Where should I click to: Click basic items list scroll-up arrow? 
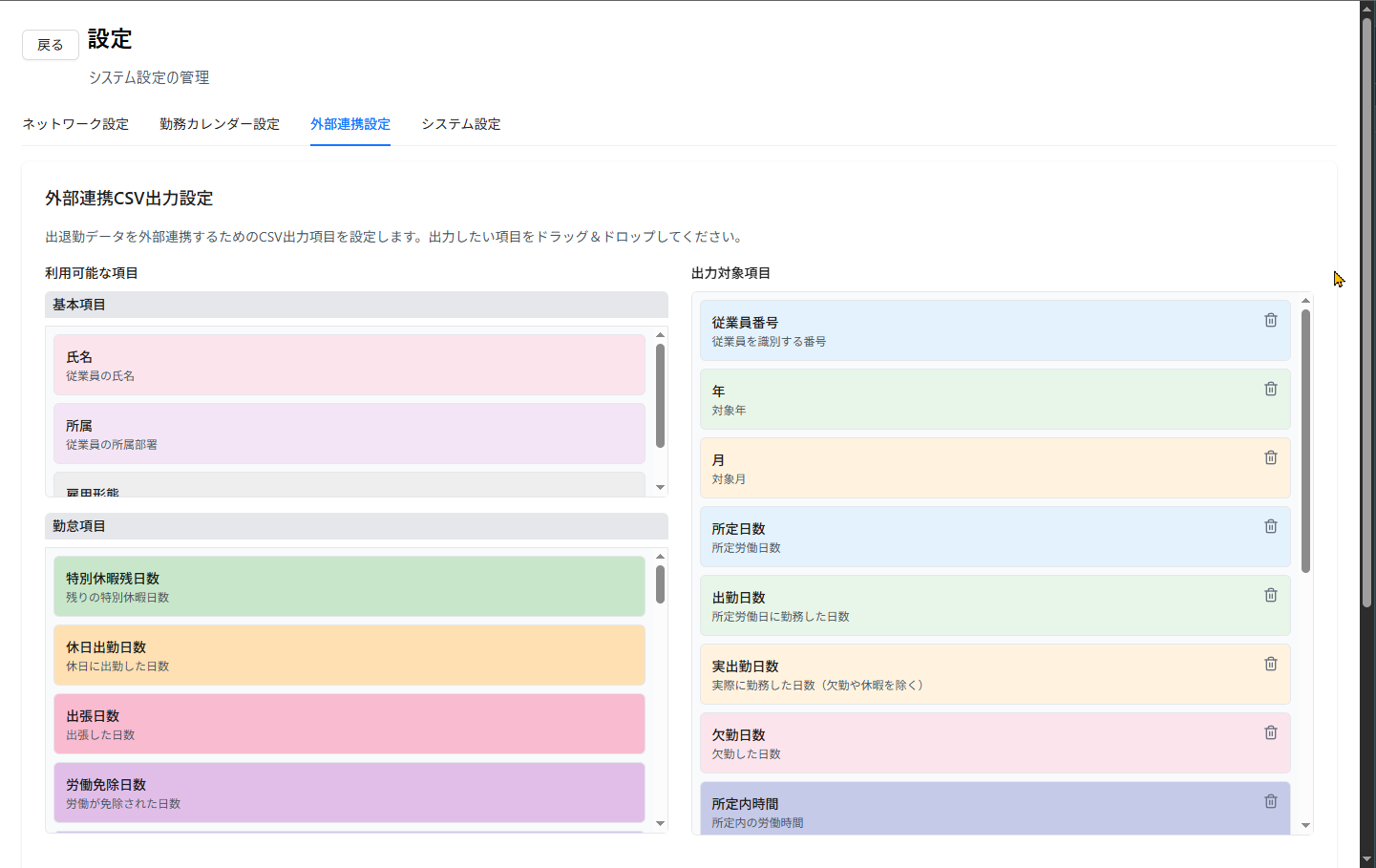tap(660, 335)
